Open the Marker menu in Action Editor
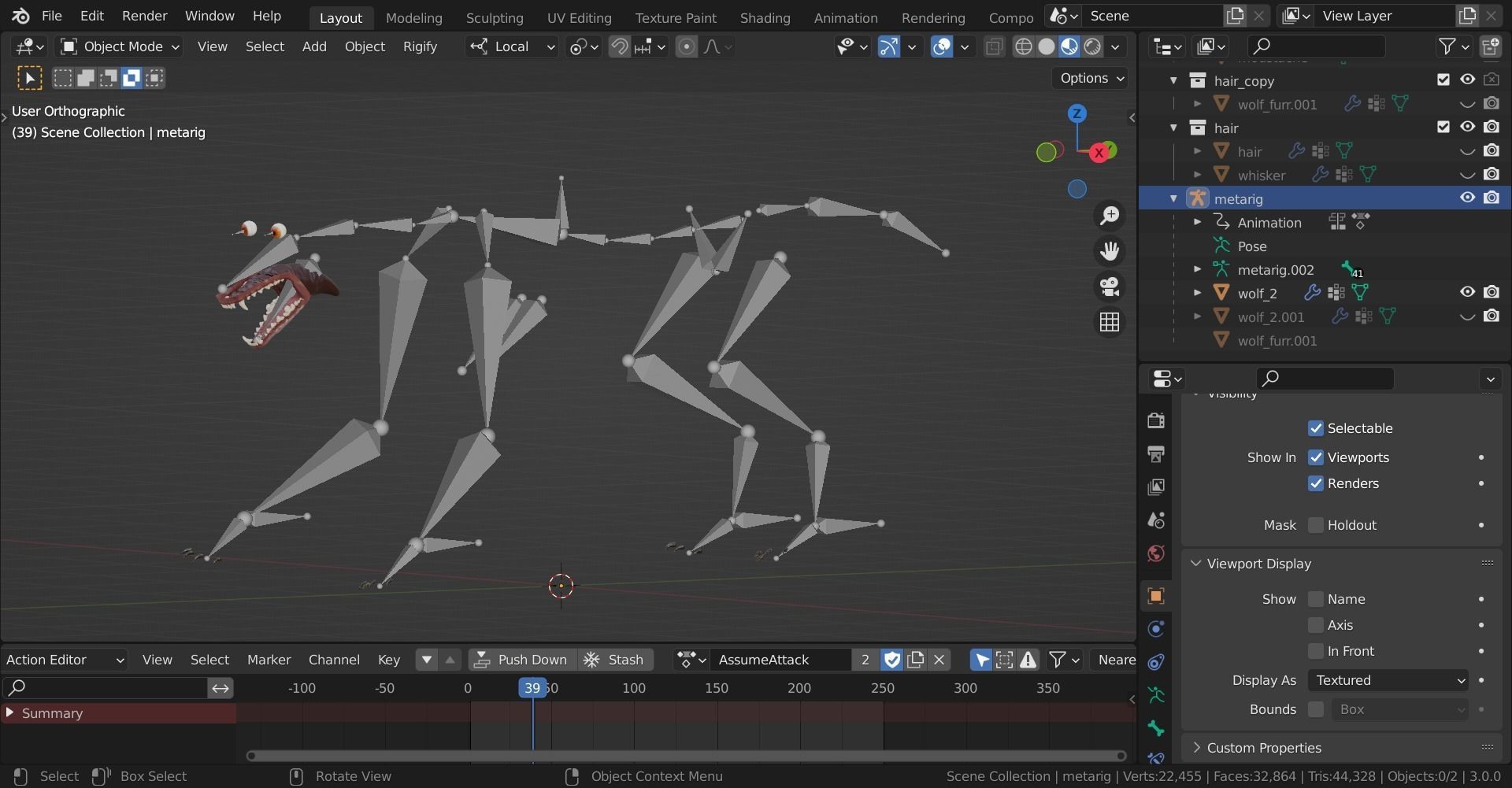 coord(269,660)
